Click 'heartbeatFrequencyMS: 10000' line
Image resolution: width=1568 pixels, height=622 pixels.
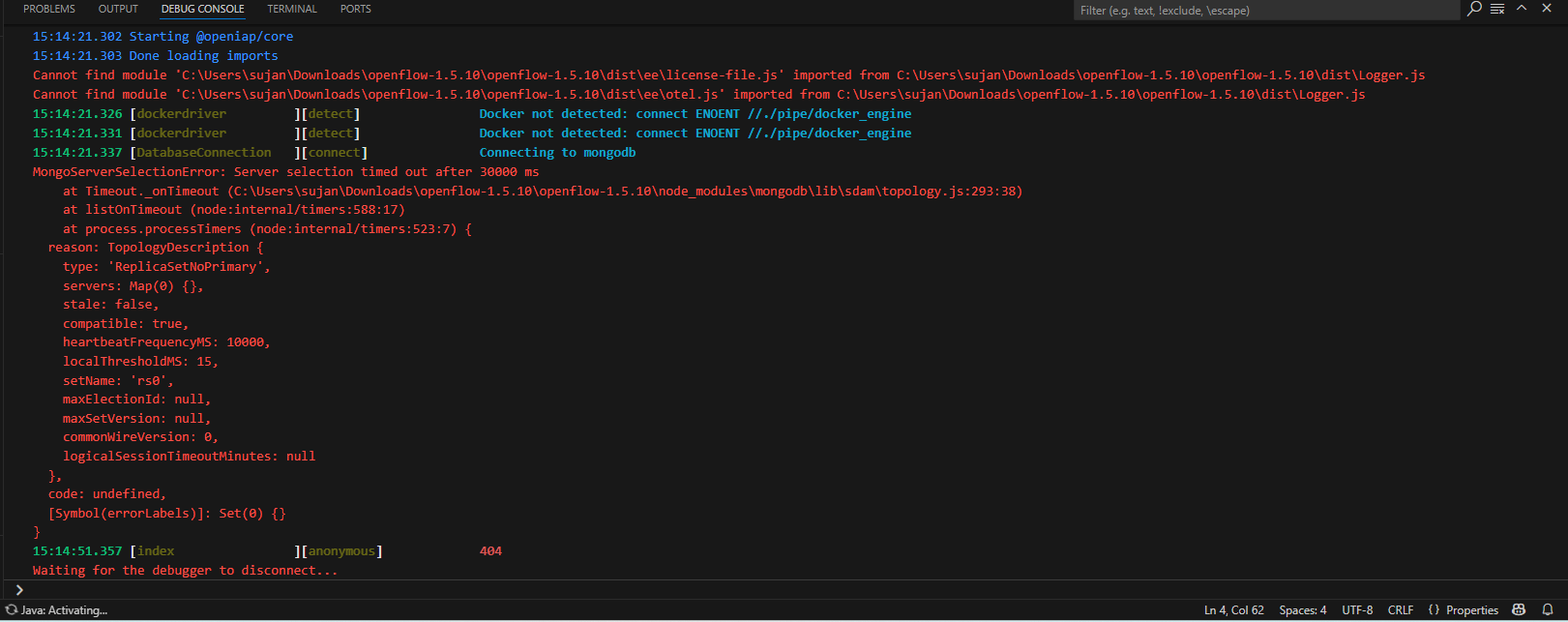point(166,342)
